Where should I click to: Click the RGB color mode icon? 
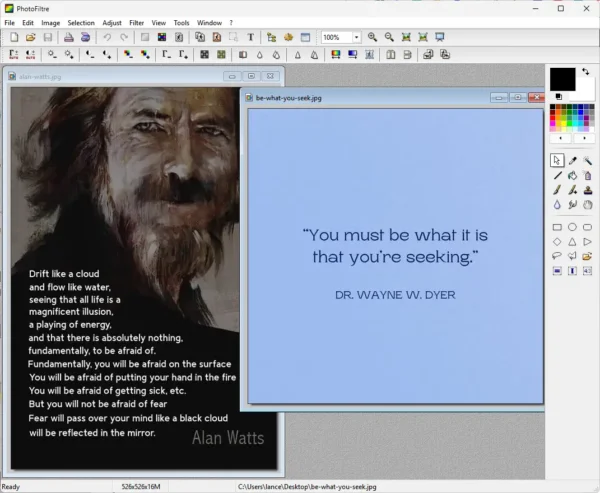coord(162,37)
